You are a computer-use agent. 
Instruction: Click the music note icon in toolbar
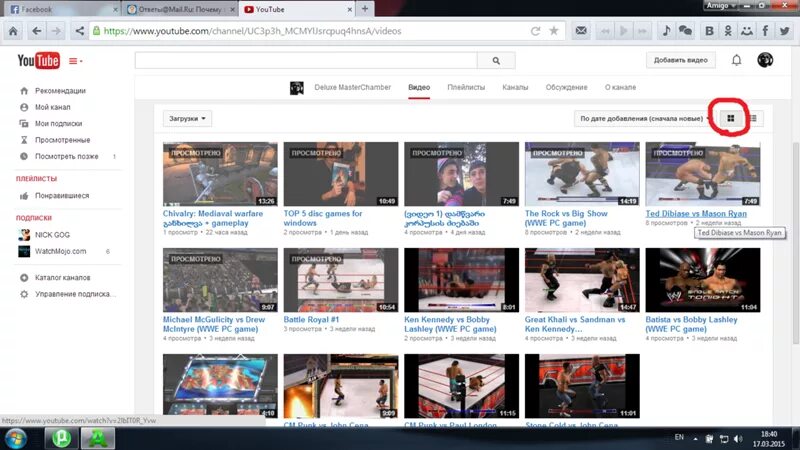[x=666, y=31]
